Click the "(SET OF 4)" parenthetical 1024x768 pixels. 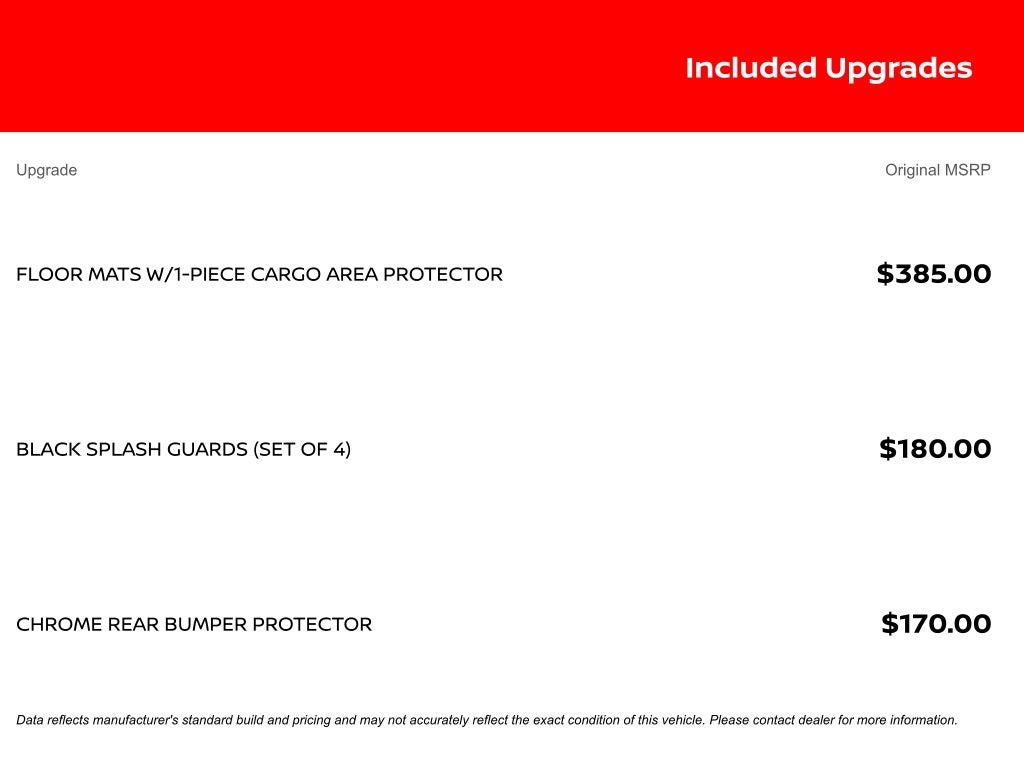(303, 449)
